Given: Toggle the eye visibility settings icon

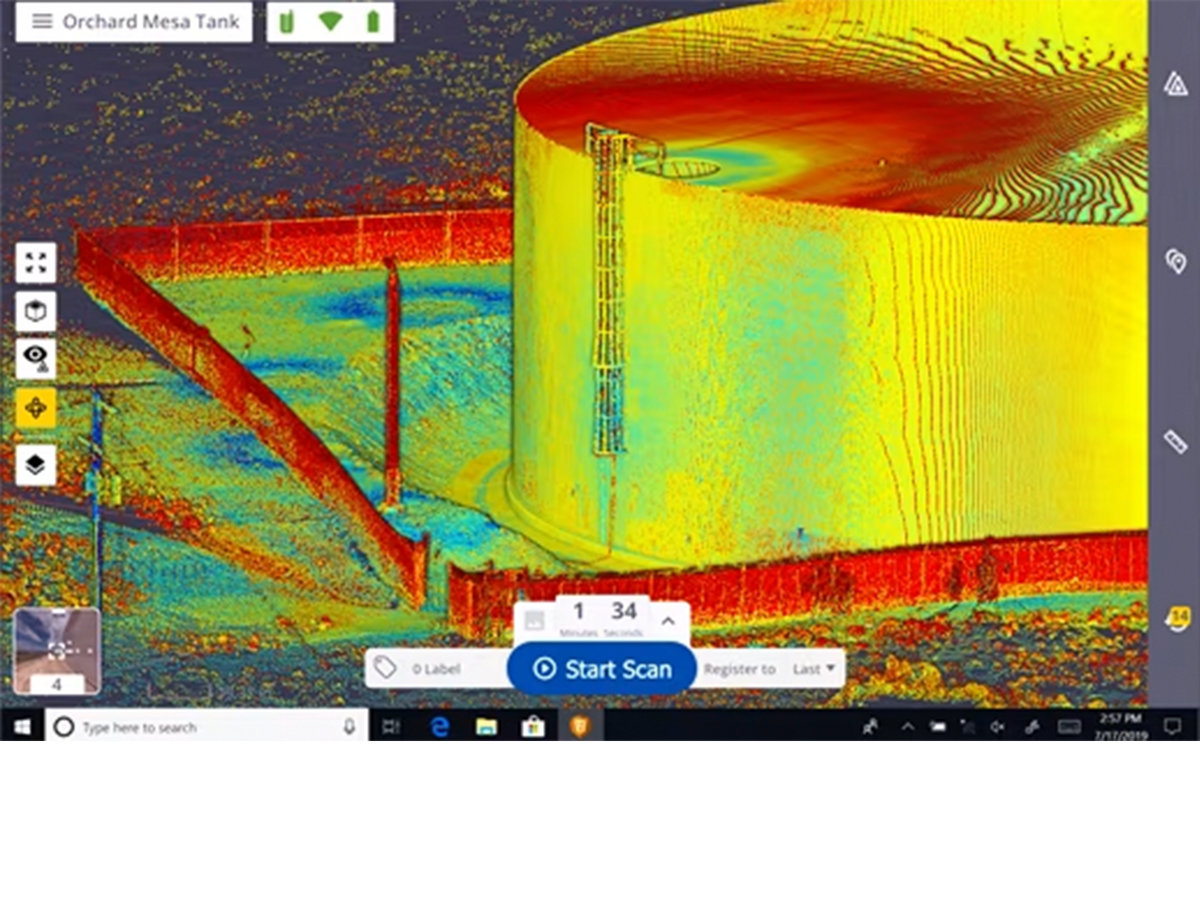Looking at the screenshot, I should [36, 358].
